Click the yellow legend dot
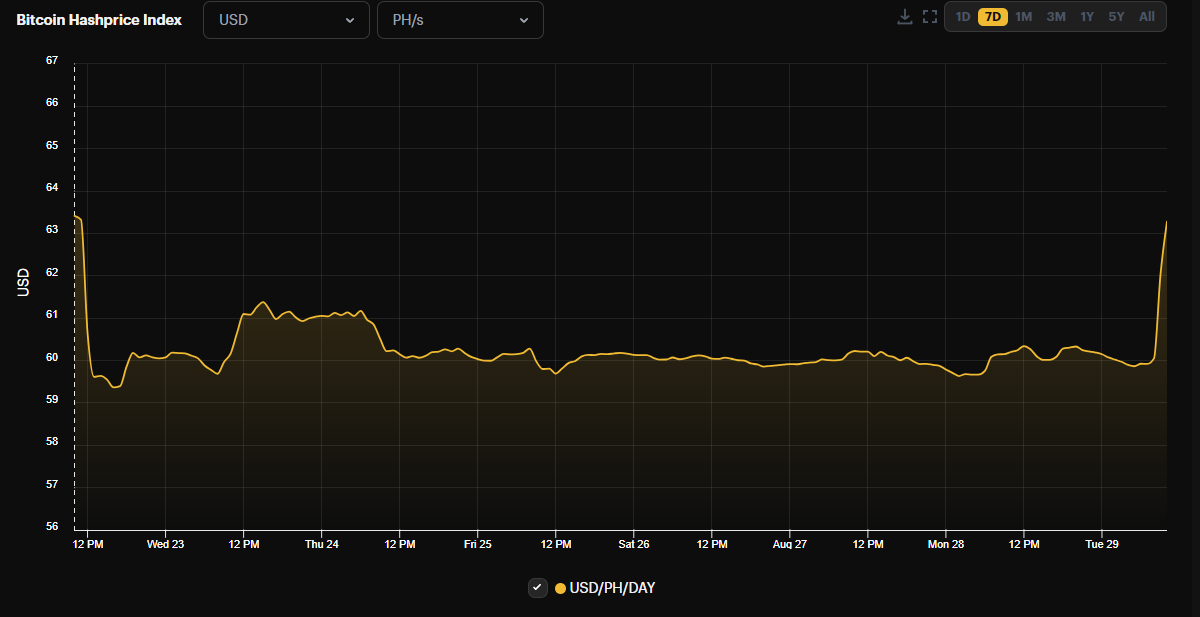Screen dimensions: 1200x617 tap(560, 588)
